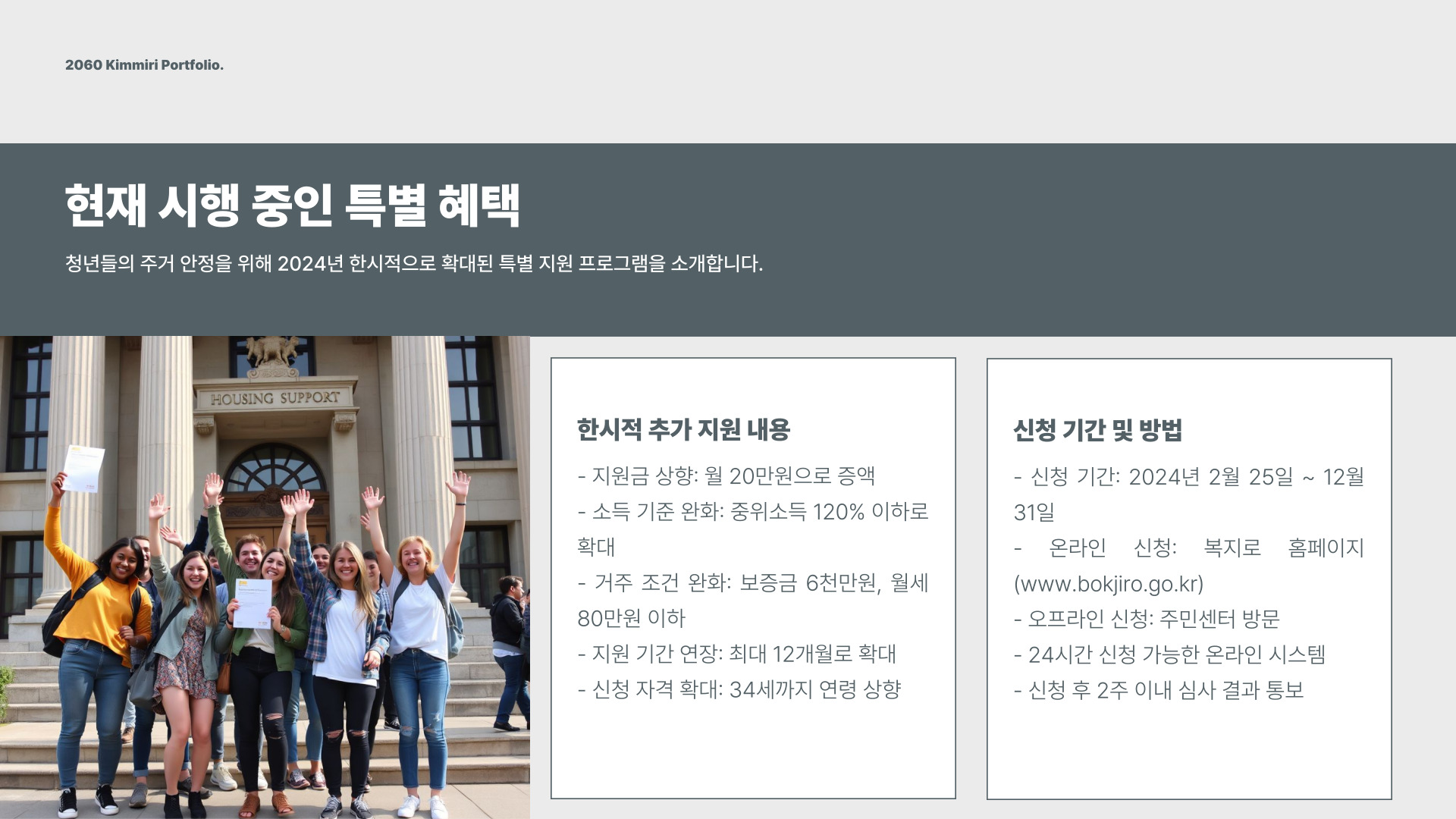This screenshot has width=1456, height=819.
Task: Select the 거주 조건 완화 bullet text
Action: pyautogui.click(x=752, y=583)
